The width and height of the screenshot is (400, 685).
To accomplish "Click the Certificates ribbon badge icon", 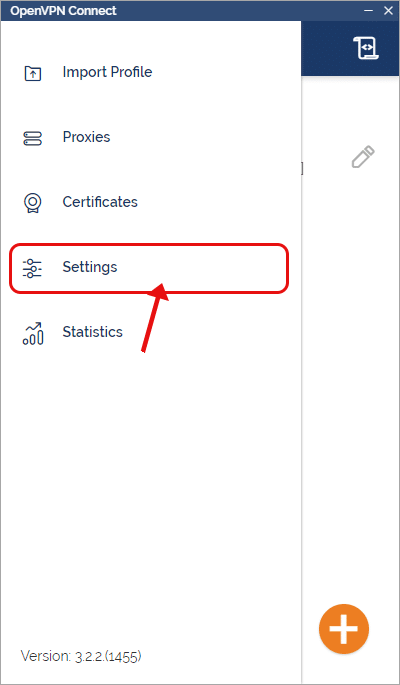I will click(33, 203).
